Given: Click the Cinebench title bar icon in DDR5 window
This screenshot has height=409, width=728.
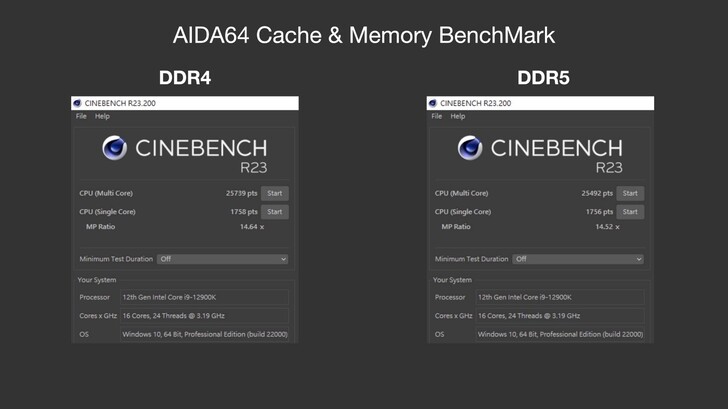Looking at the screenshot, I should tap(433, 103).
